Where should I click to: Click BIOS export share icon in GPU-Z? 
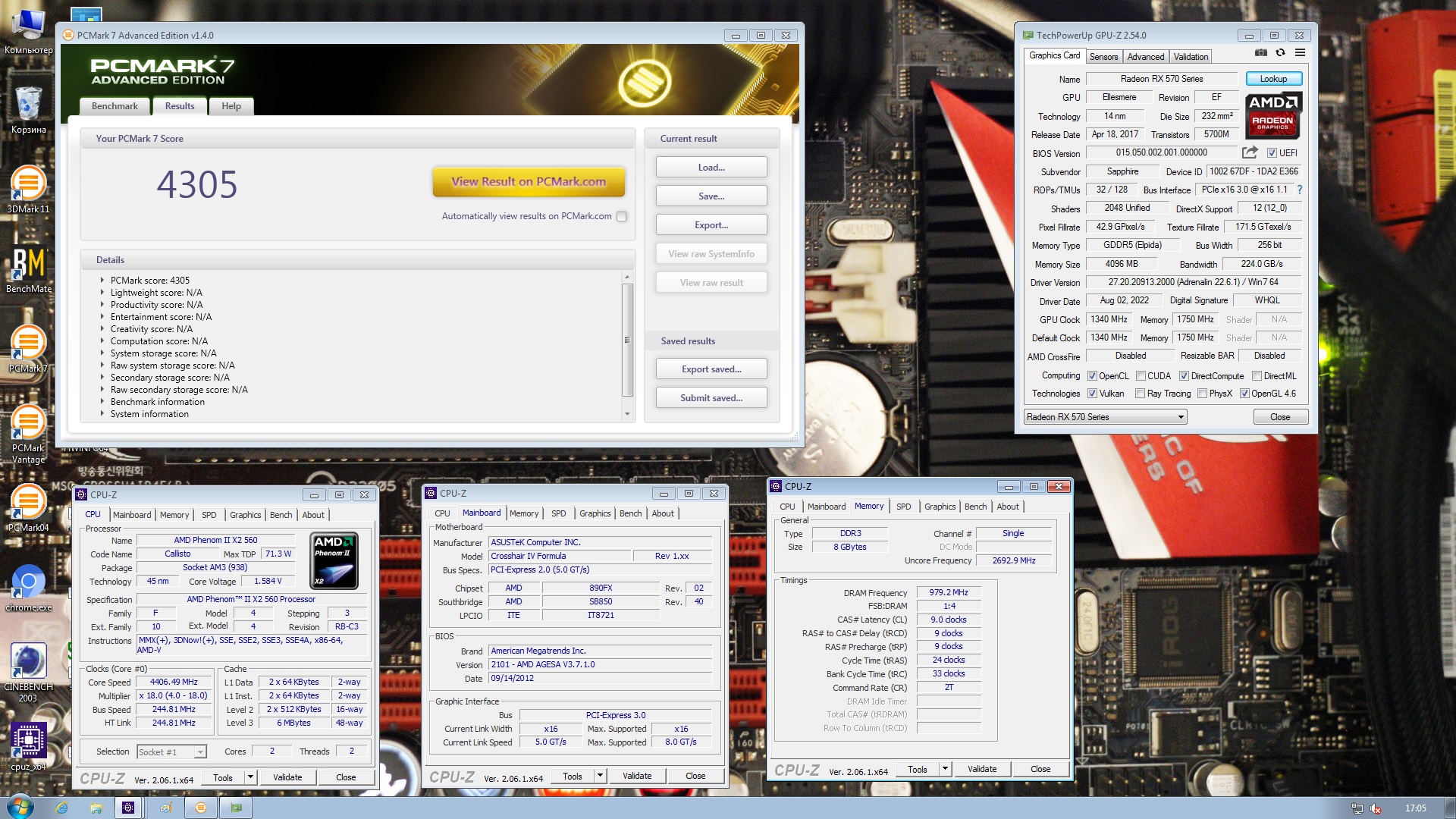tap(1250, 152)
